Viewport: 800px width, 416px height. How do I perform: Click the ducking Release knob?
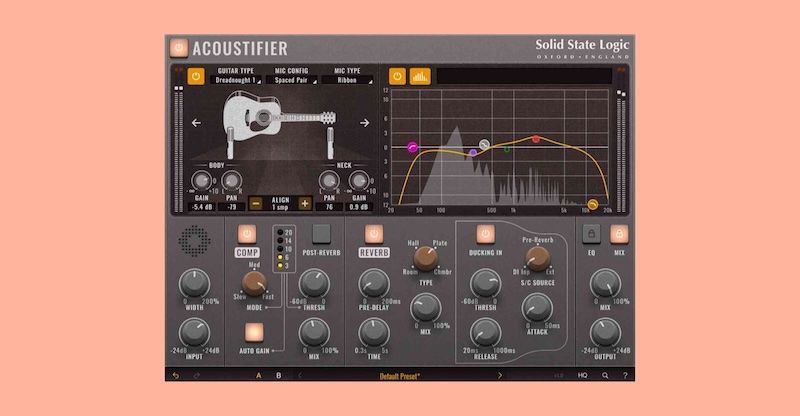pyautogui.click(x=485, y=333)
